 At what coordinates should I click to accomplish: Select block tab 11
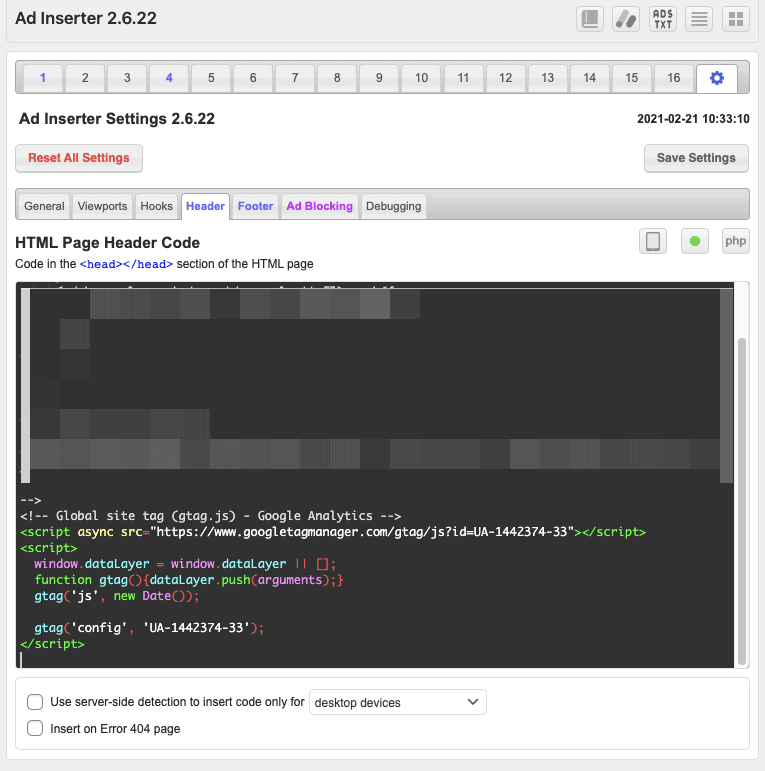click(x=463, y=78)
